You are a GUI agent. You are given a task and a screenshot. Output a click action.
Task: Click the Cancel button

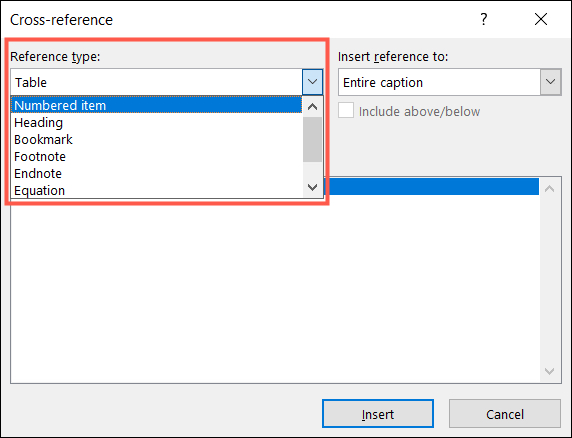(505, 414)
